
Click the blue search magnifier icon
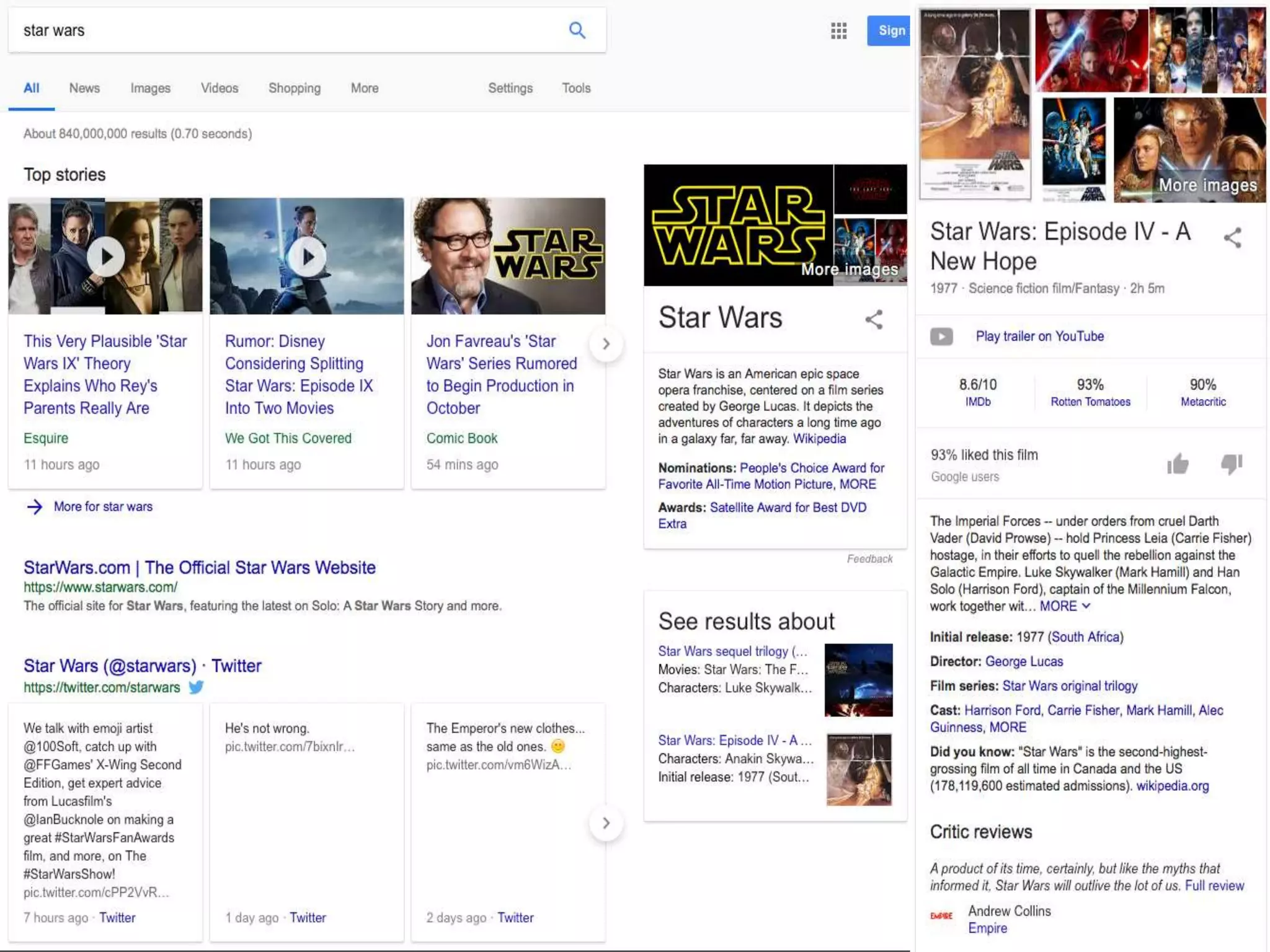(x=577, y=30)
